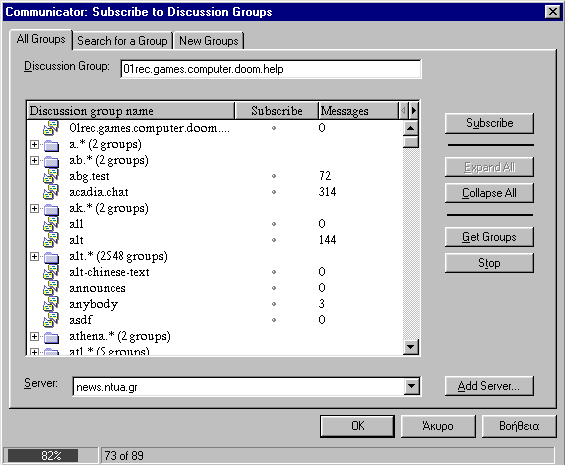This screenshot has width=565, height=465.
Task: Click the group list scroll down arrow
Action: [411, 347]
